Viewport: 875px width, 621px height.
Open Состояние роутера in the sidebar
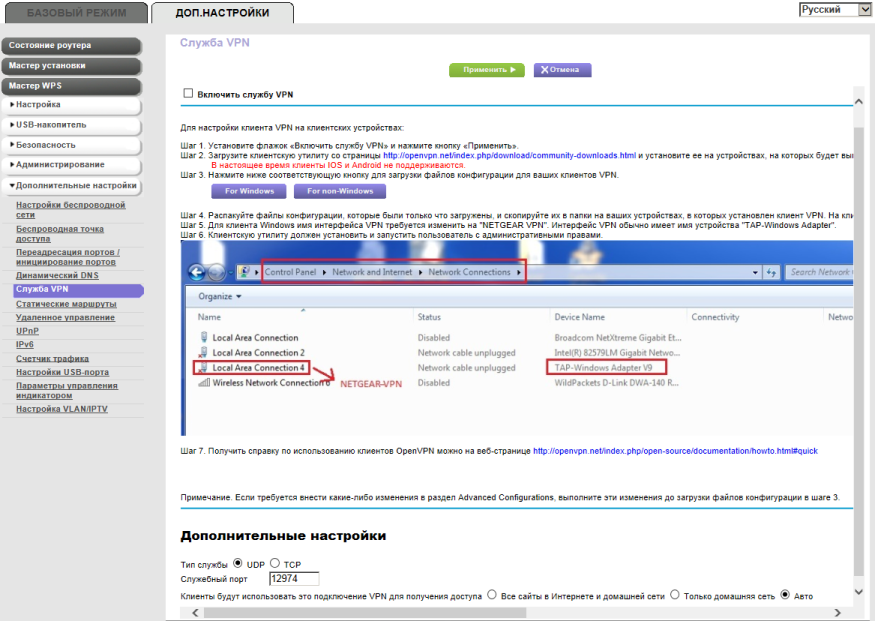coord(71,46)
